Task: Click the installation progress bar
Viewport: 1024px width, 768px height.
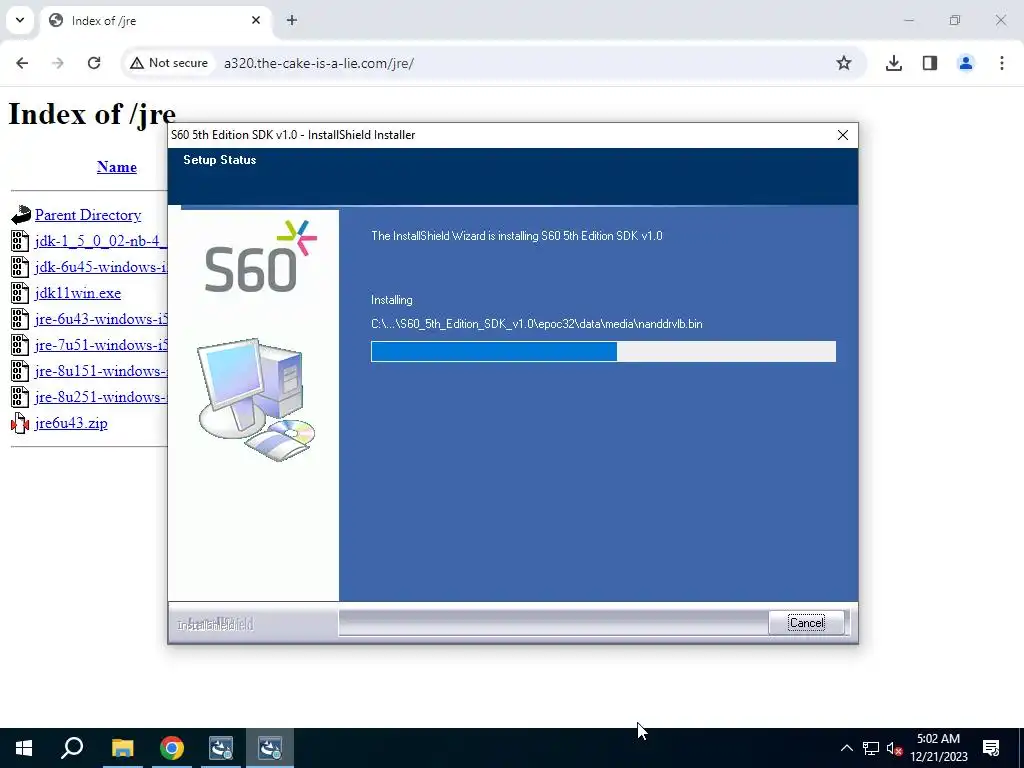Action: pos(603,351)
